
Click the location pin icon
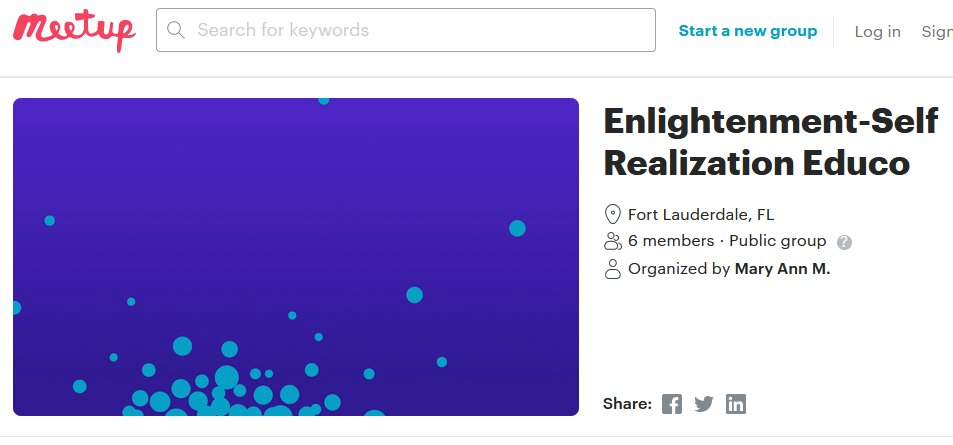coord(613,214)
